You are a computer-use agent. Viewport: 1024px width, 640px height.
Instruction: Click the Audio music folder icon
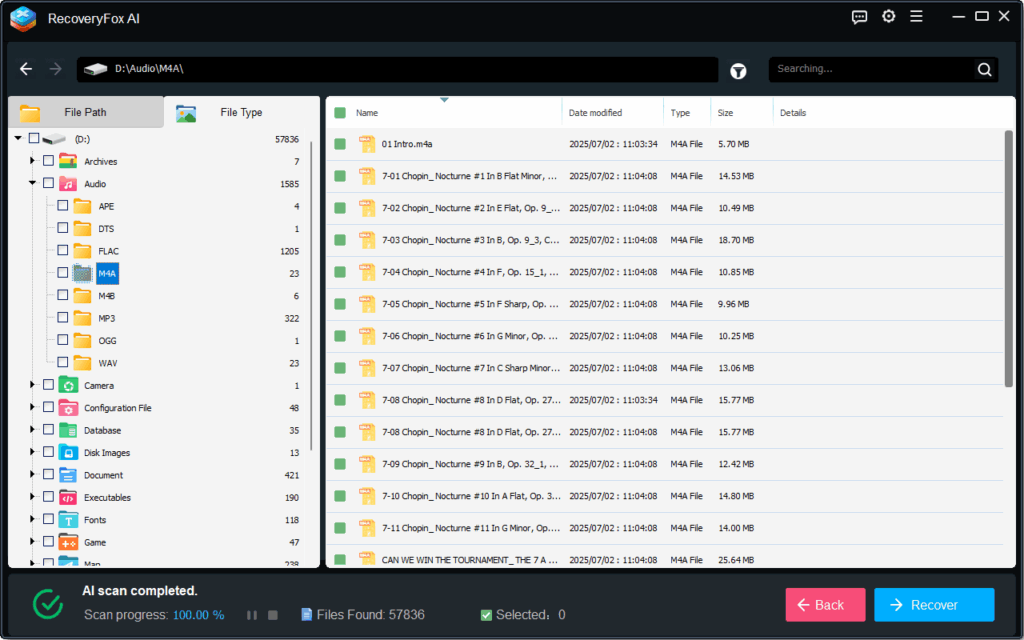[x=68, y=184]
